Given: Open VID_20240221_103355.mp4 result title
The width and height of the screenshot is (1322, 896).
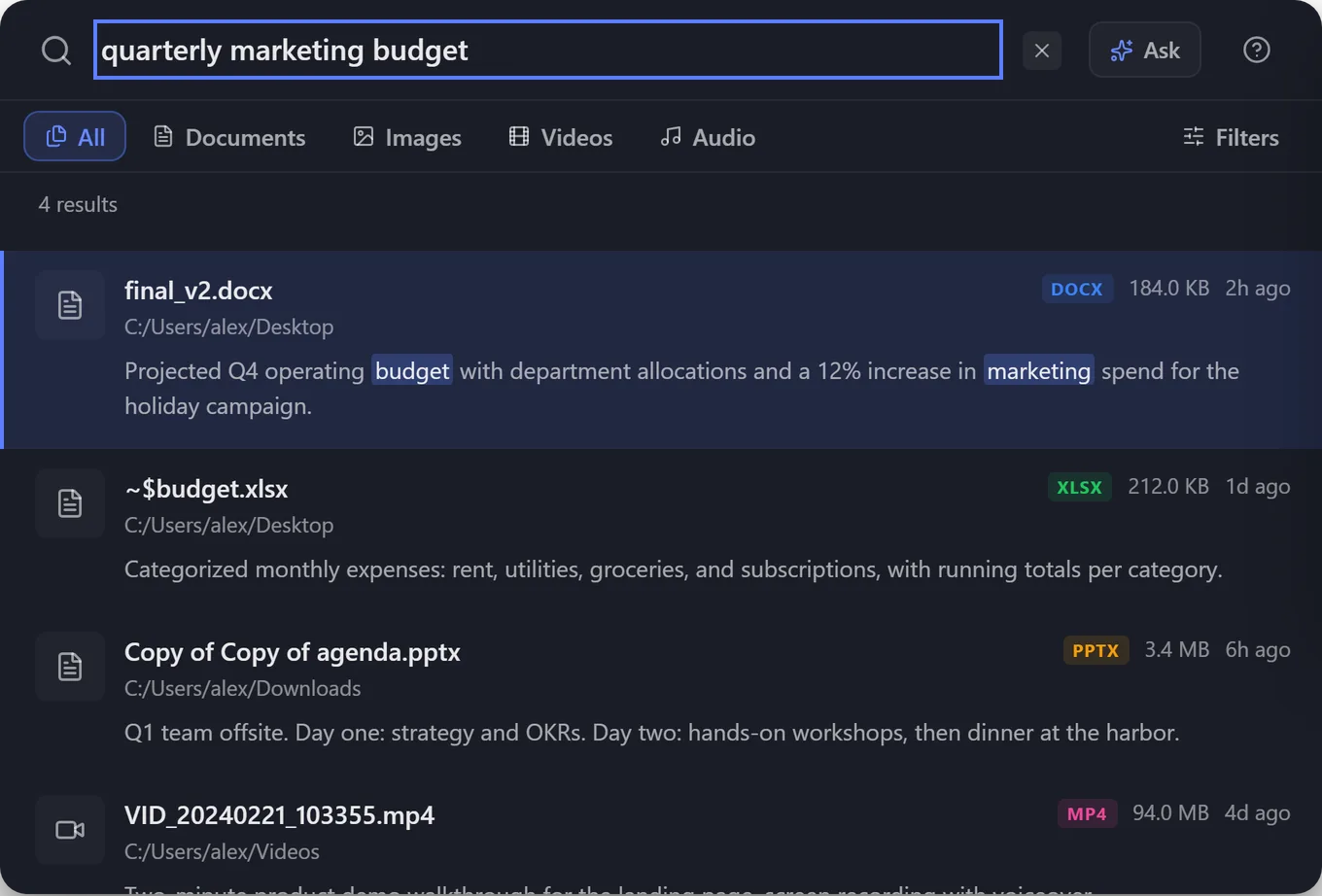Looking at the screenshot, I should click(x=279, y=815).
